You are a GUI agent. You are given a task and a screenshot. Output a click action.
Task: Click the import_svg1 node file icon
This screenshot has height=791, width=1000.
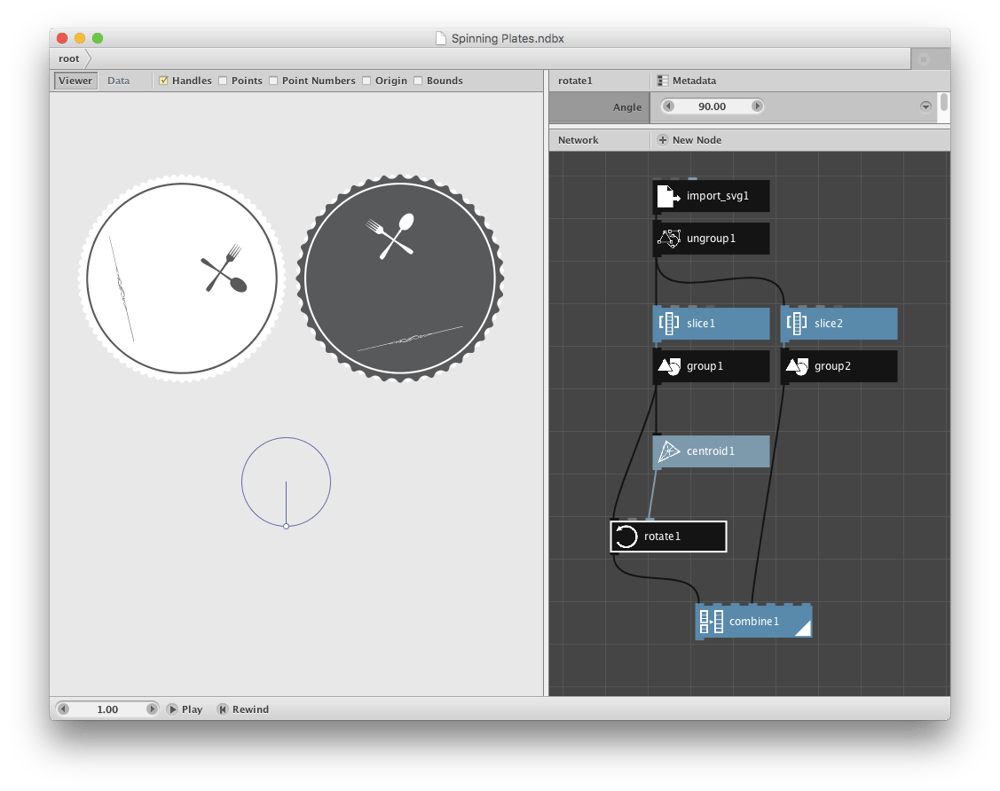point(668,196)
